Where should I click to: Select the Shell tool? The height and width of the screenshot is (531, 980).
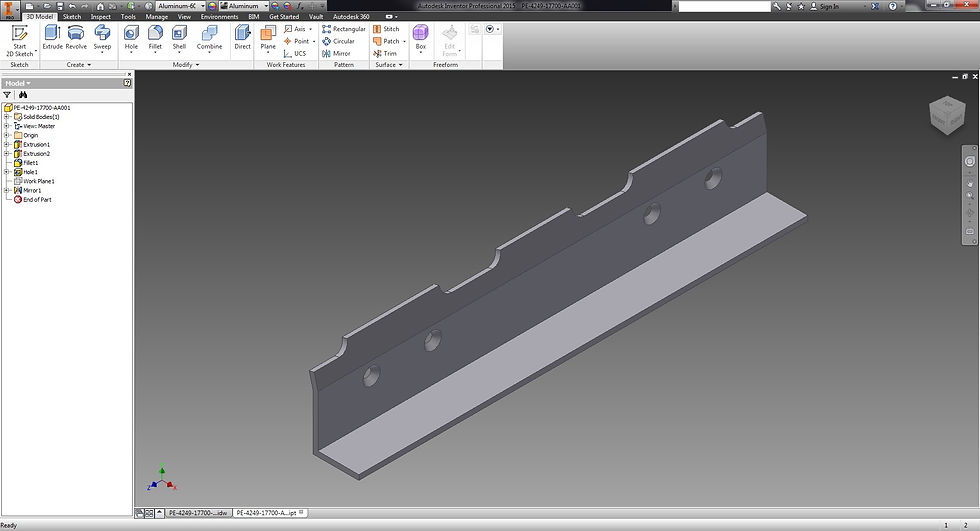pyautogui.click(x=179, y=39)
